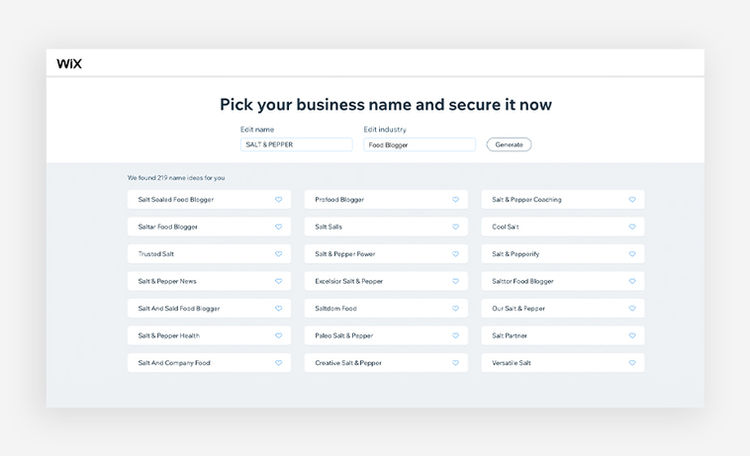Pick the Versatile Salt name
The width and height of the screenshot is (750, 456).
pos(563,363)
